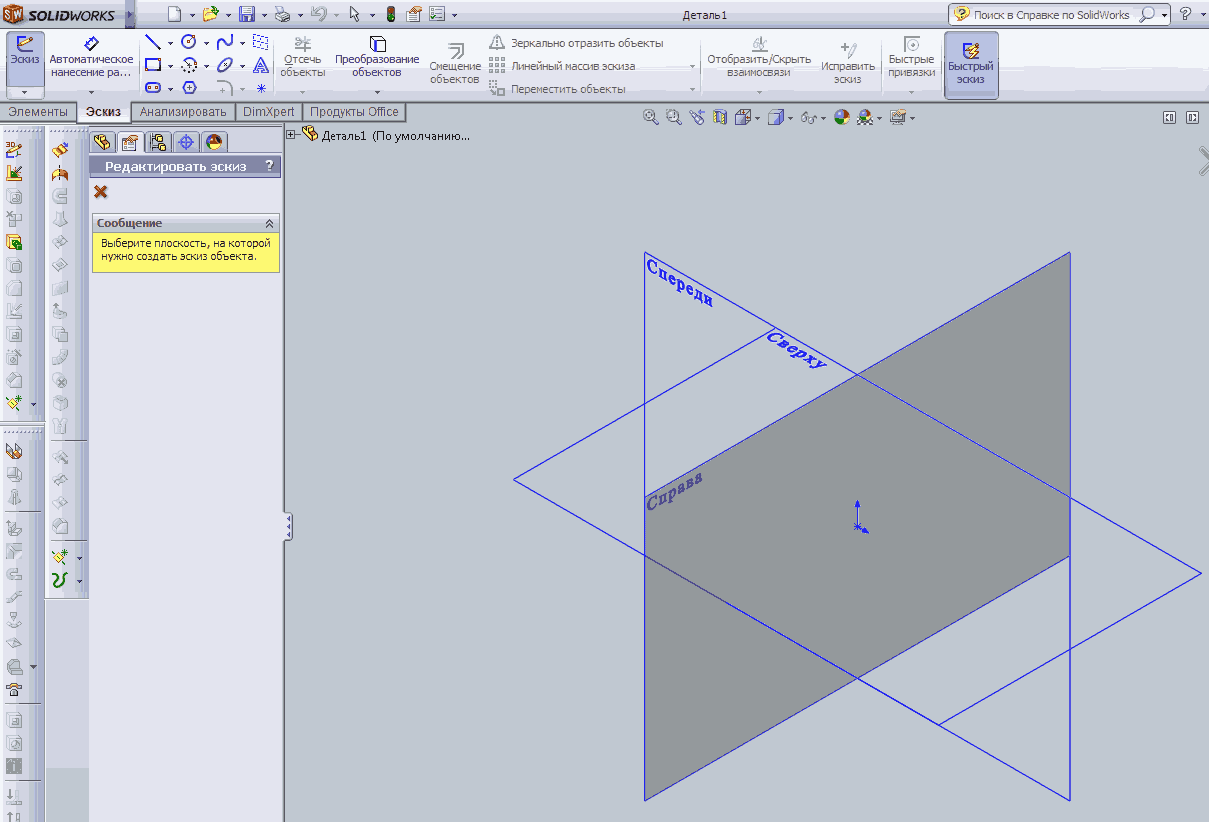Cancel sketch editing with red X
The height and width of the screenshot is (822, 1209).
tap(100, 191)
